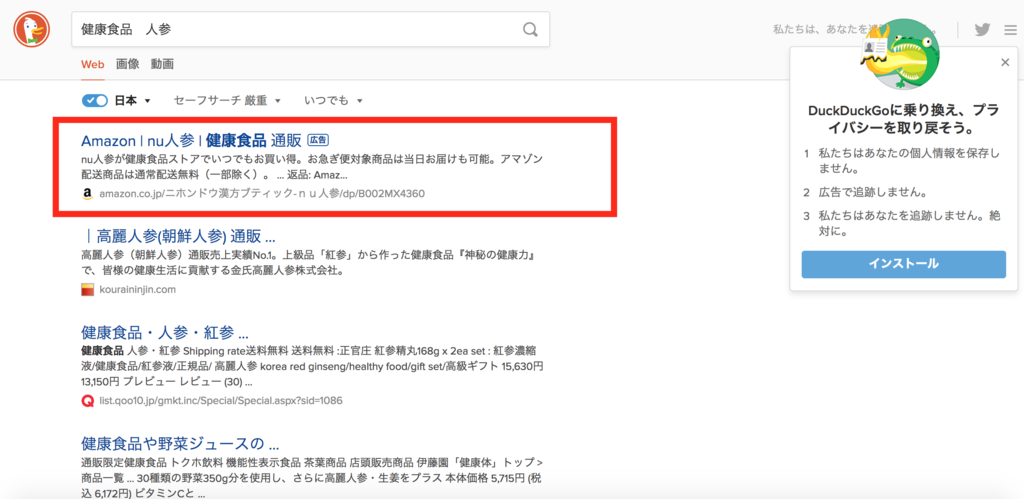The height and width of the screenshot is (499, 1024).
Task: Click the Qoo10 favicon icon
Action: (x=88, y=400)
